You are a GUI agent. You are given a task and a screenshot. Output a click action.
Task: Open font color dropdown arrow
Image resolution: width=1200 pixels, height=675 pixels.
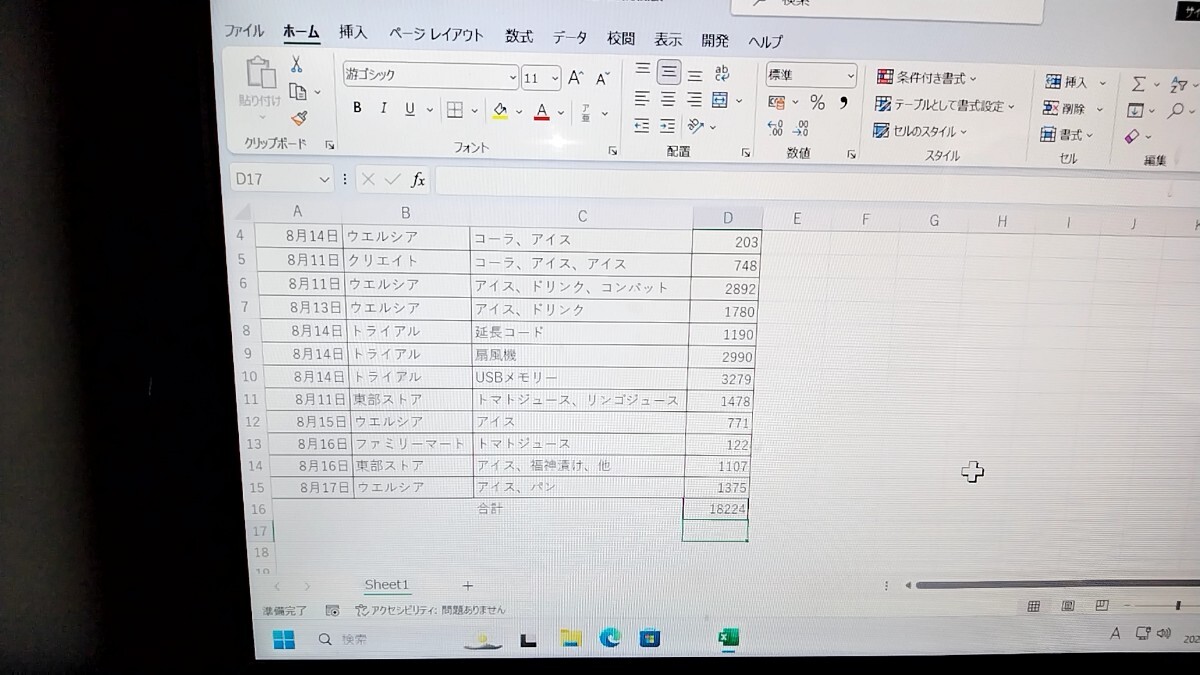(560, 112)
